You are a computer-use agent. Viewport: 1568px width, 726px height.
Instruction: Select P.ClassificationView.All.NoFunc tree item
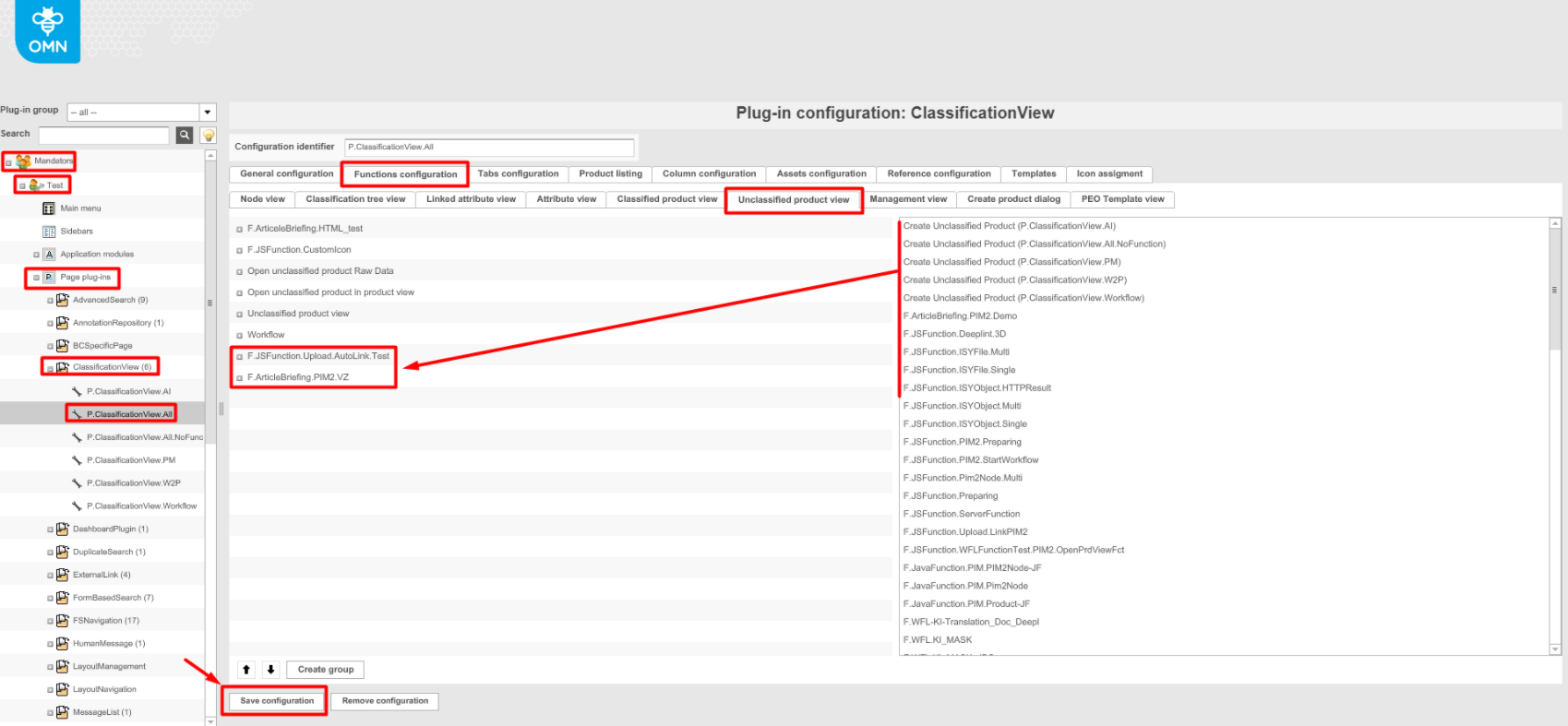(144, 437)
